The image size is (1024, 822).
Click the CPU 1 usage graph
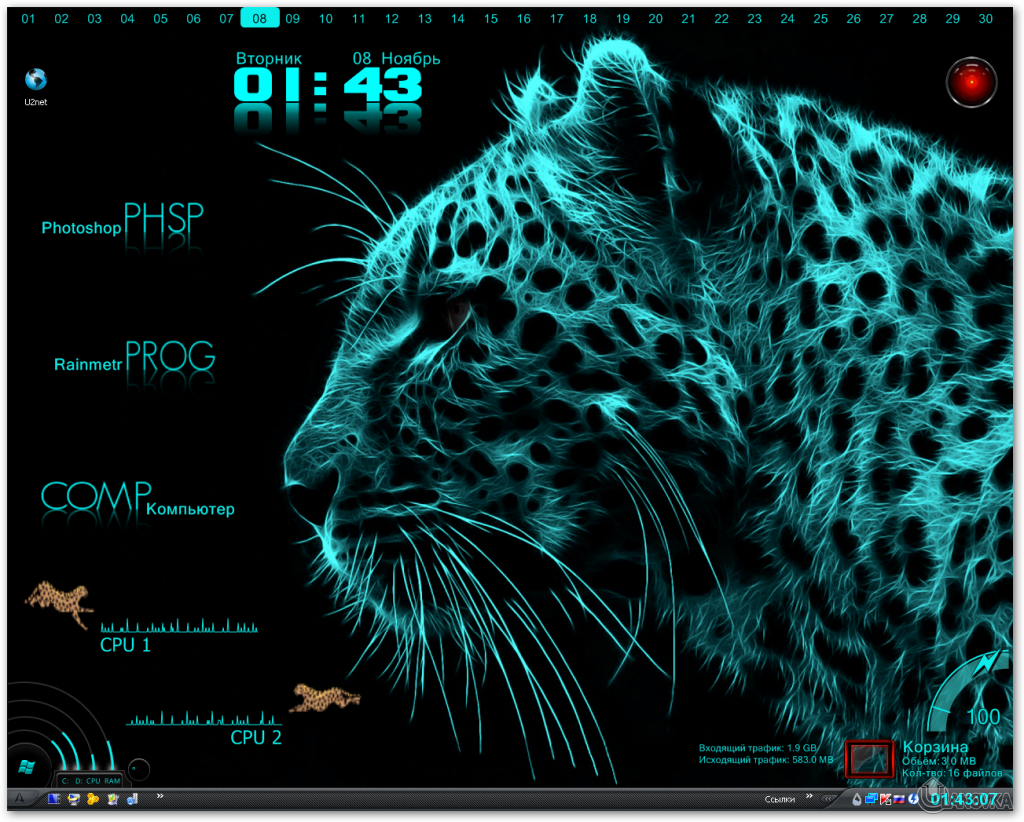[x=179, y=625]
